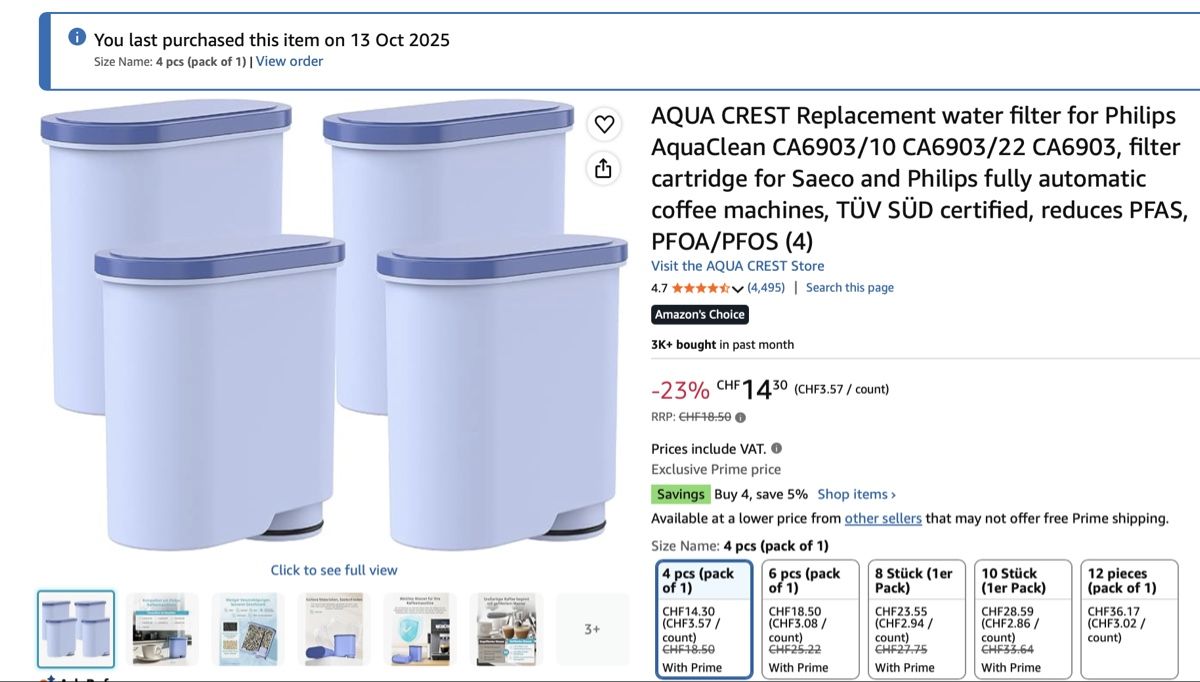Click info icon next to Prices include VAT
1200x682 pixels.
tap(776, 449)
